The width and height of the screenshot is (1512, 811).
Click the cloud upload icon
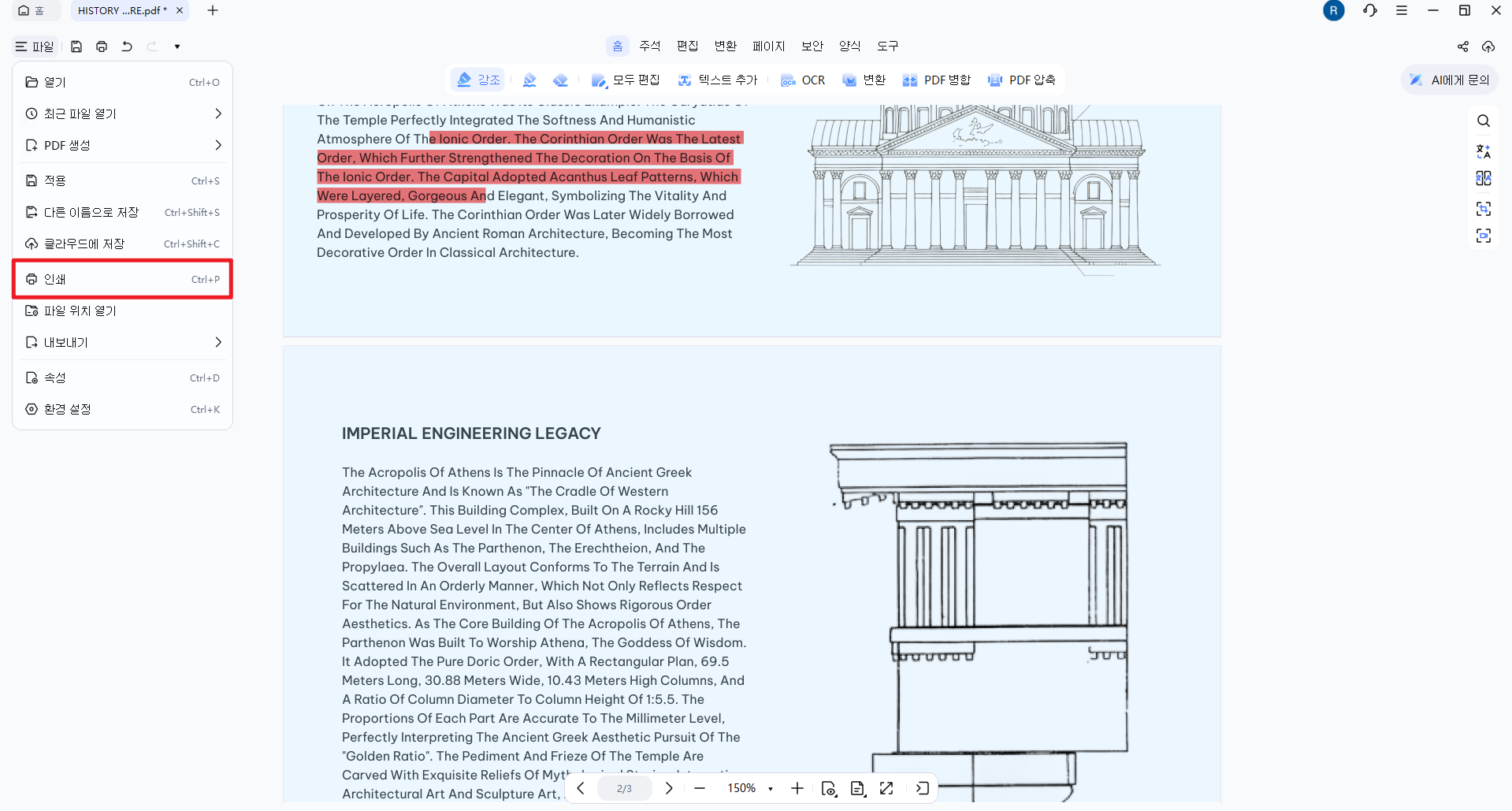coord(1488,47)
